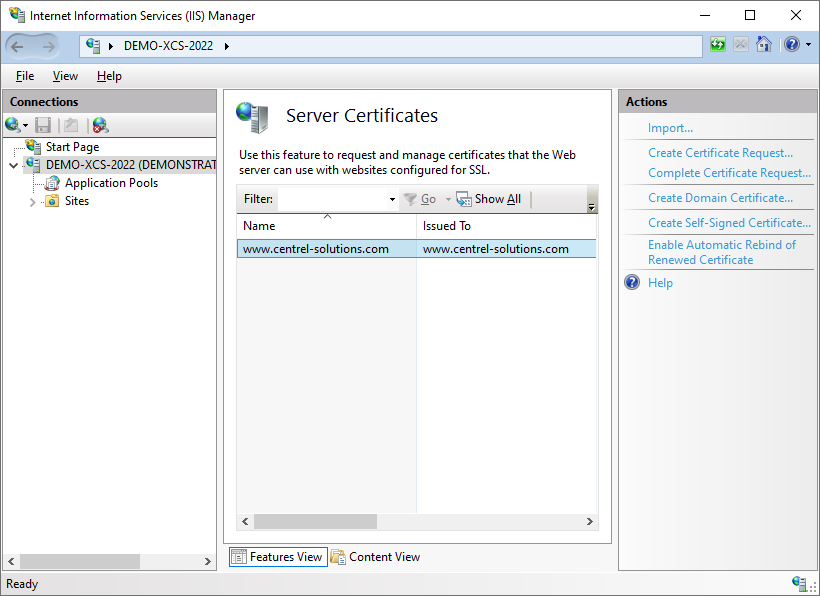Click the server icon in address bar
The width and height of the screenshot is (820, 596).
93,46
